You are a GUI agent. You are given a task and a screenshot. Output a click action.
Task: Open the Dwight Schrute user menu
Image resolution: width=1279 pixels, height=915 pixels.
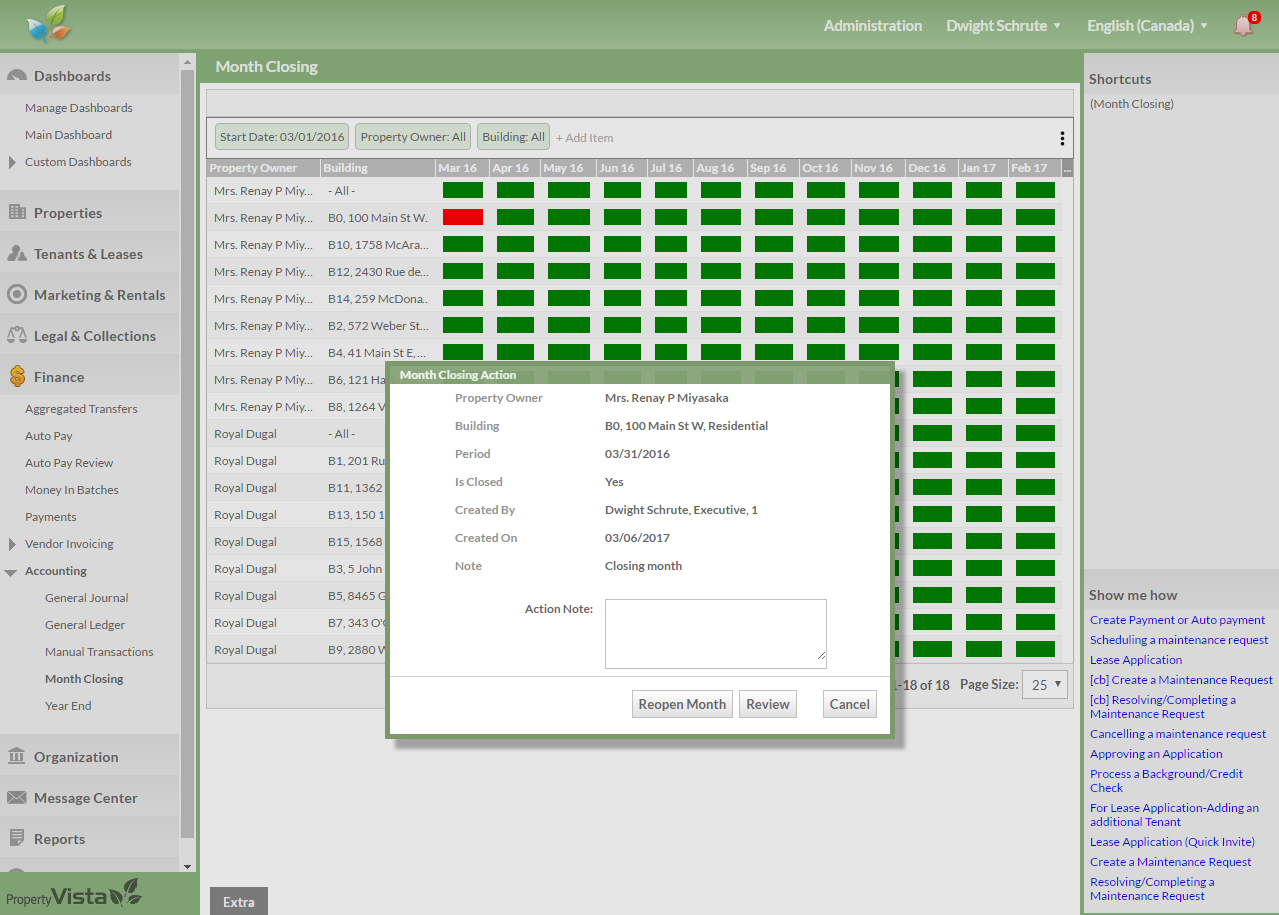click(x=1003, y=26)
